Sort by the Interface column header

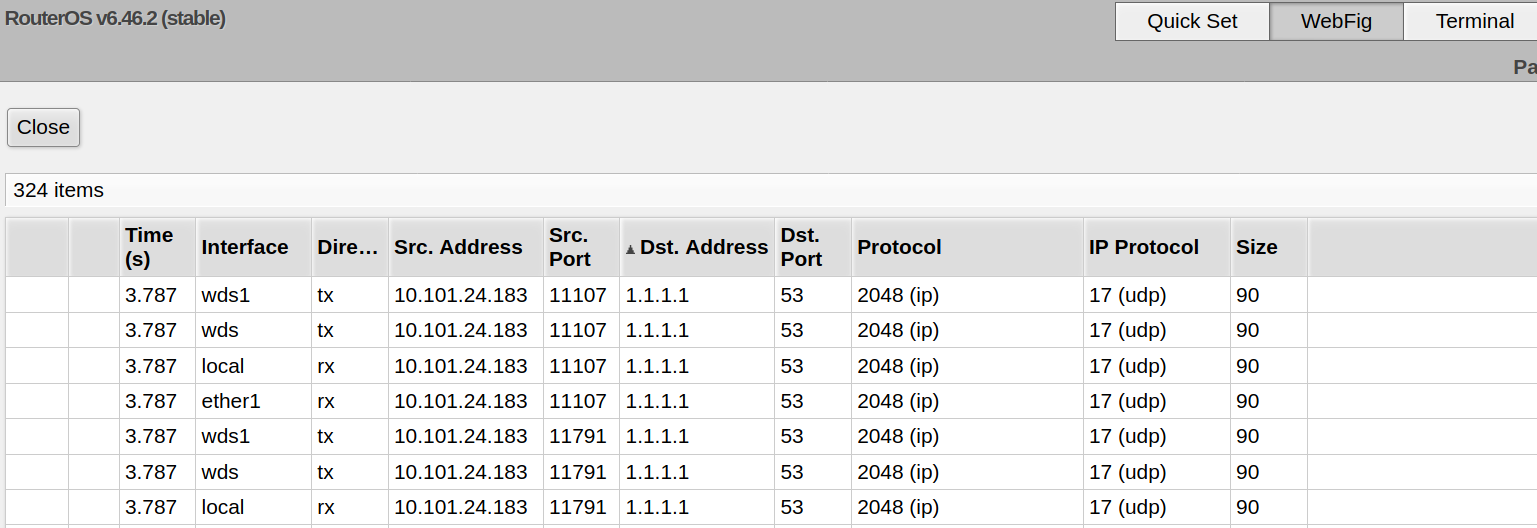(x=245, y=247)
